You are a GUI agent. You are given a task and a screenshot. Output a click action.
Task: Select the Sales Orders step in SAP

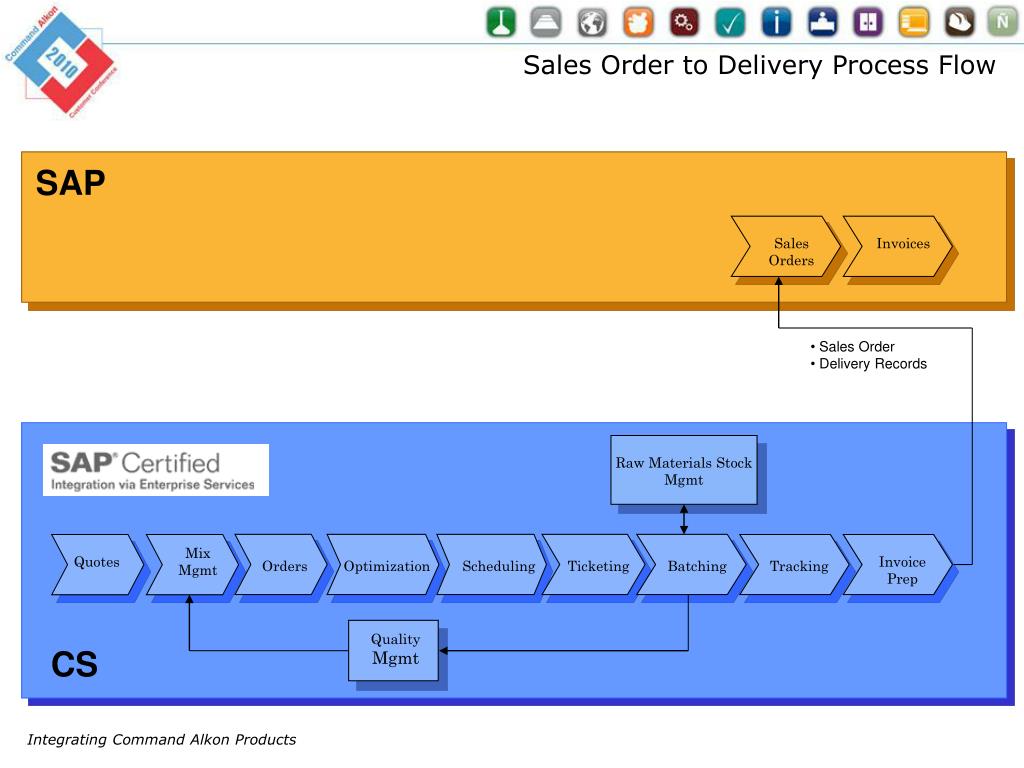pos(786,247)
